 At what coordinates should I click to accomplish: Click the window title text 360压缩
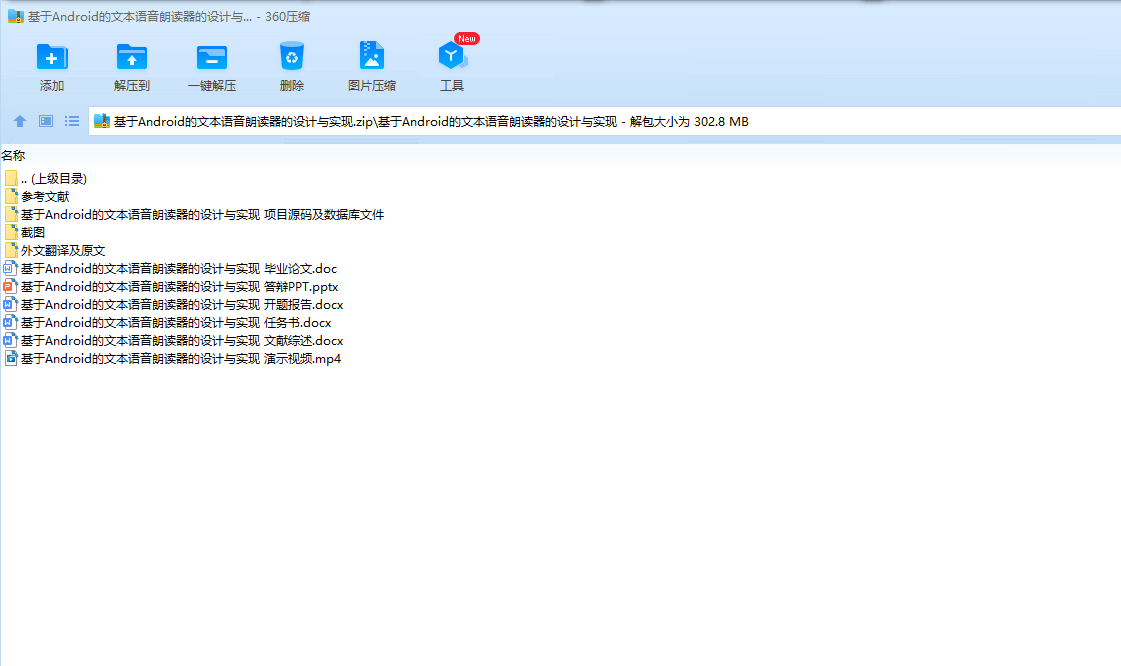[x=287, y=16]
